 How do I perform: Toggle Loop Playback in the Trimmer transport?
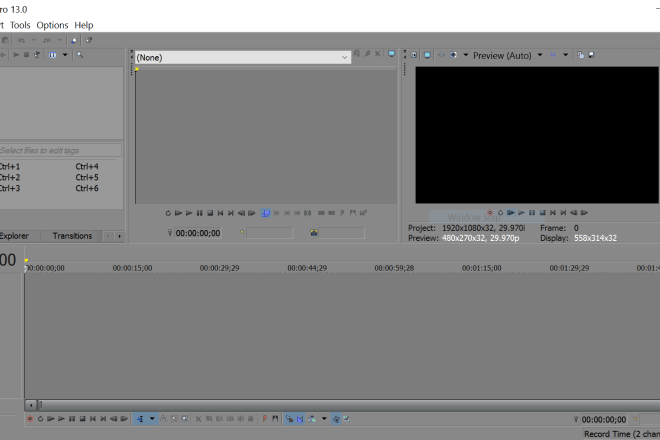pos(168,213)
